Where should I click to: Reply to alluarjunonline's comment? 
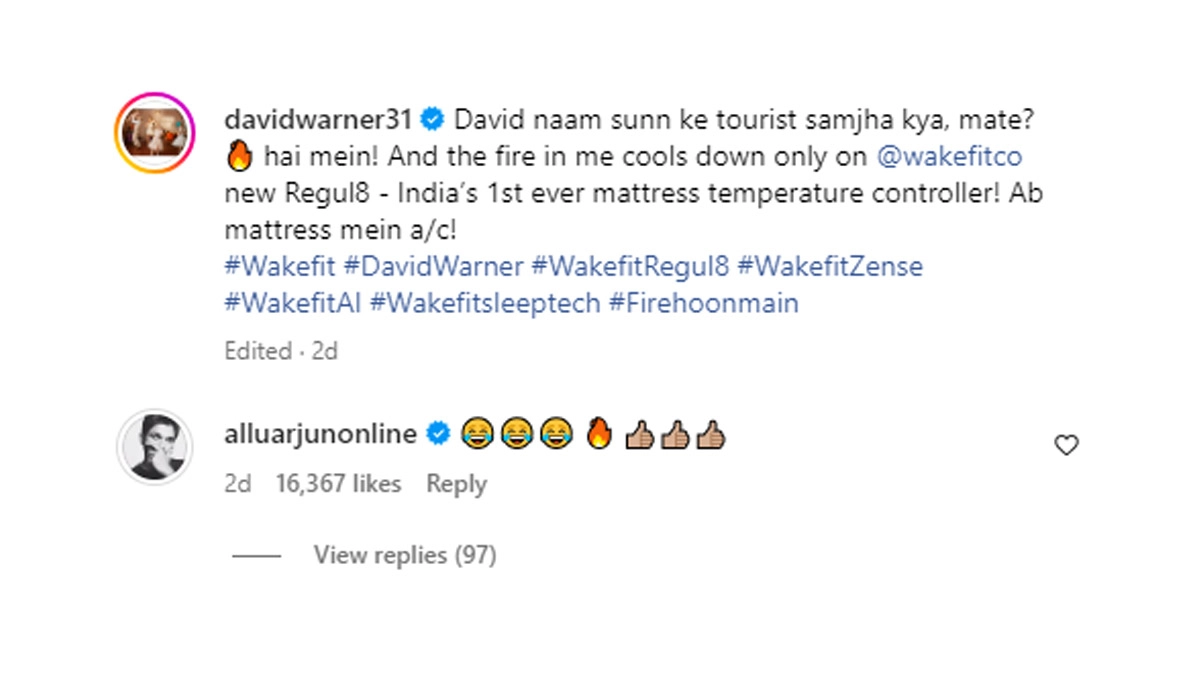456,484
